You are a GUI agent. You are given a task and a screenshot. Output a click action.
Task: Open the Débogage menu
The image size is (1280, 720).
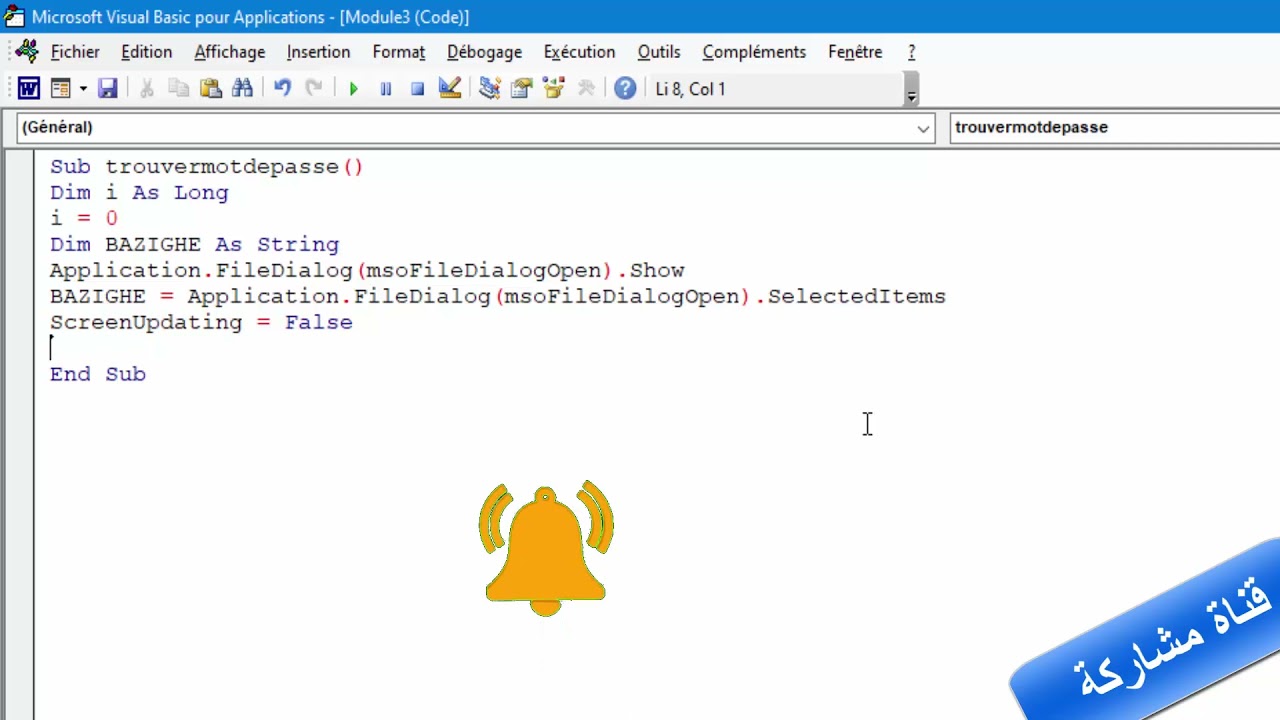(485, 52)
